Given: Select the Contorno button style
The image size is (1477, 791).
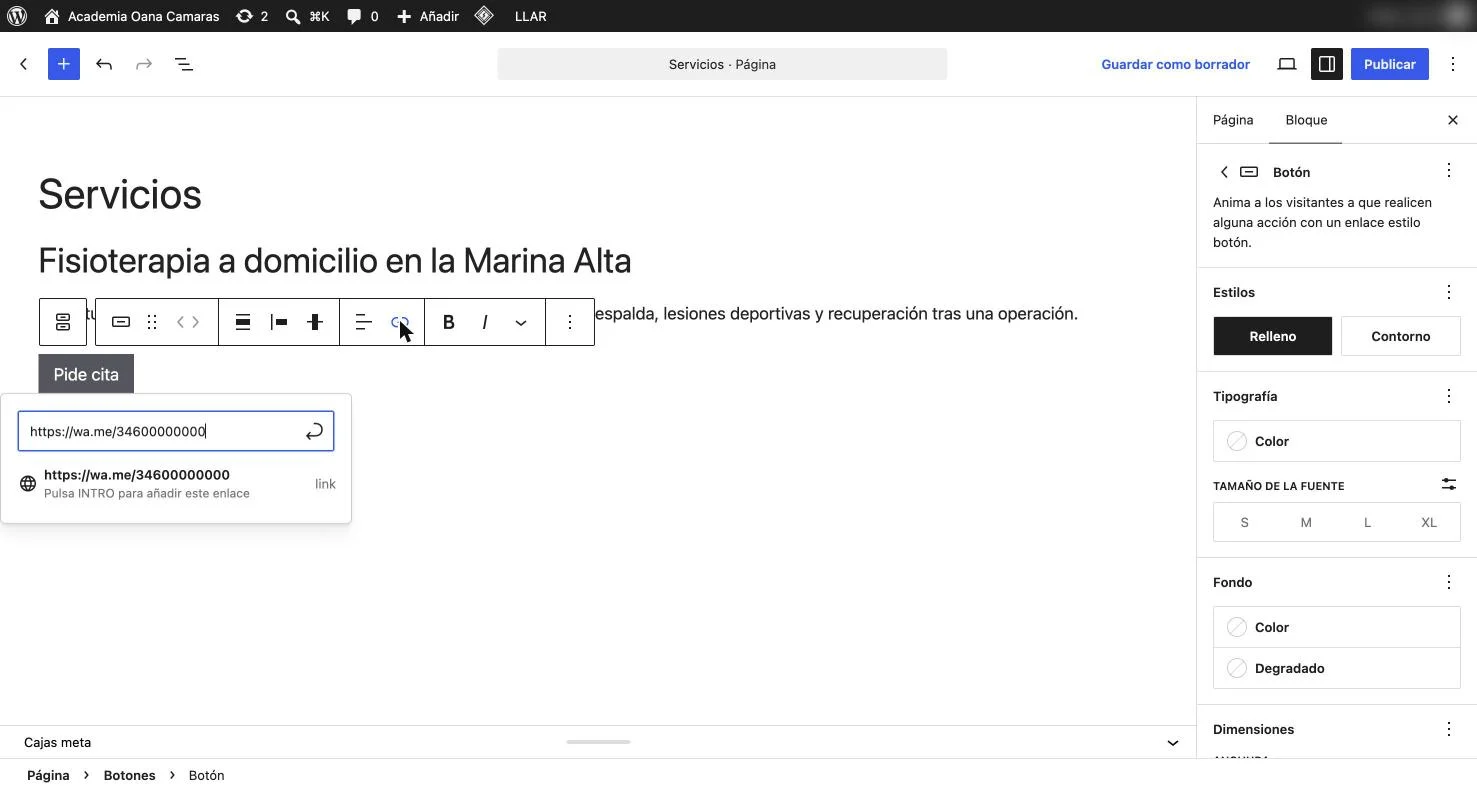Looking at the screenshot, I should click(x=1400, y=336).
